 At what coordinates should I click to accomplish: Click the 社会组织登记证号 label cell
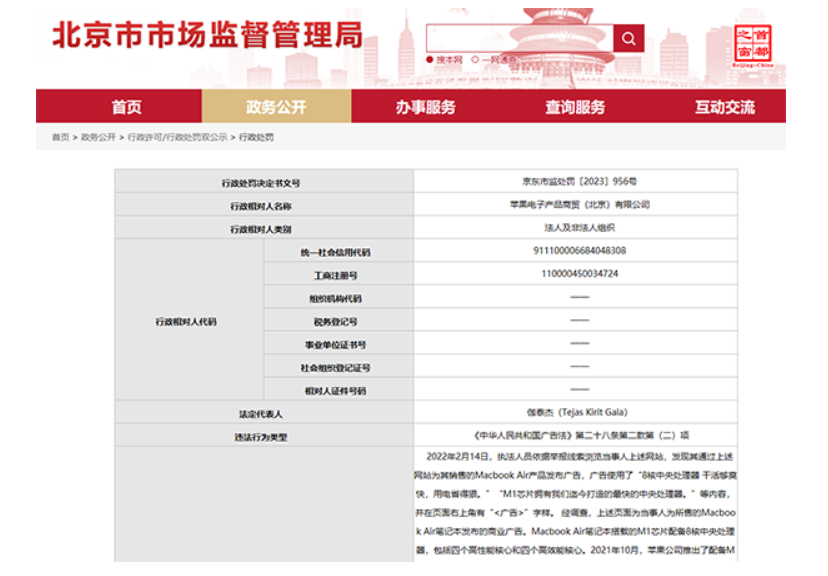tap(338, 366)
